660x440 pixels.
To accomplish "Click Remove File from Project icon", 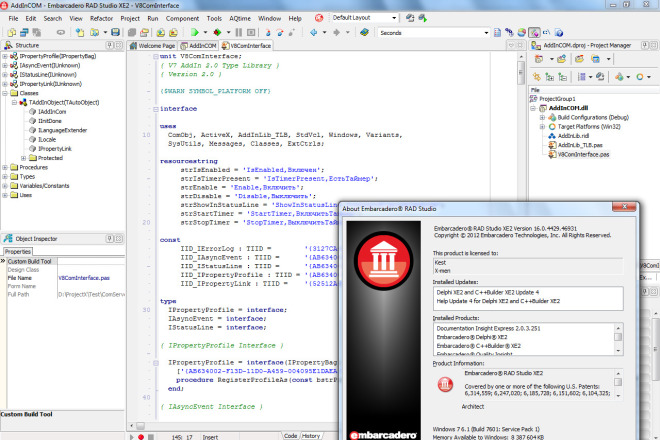I will 173,32.
